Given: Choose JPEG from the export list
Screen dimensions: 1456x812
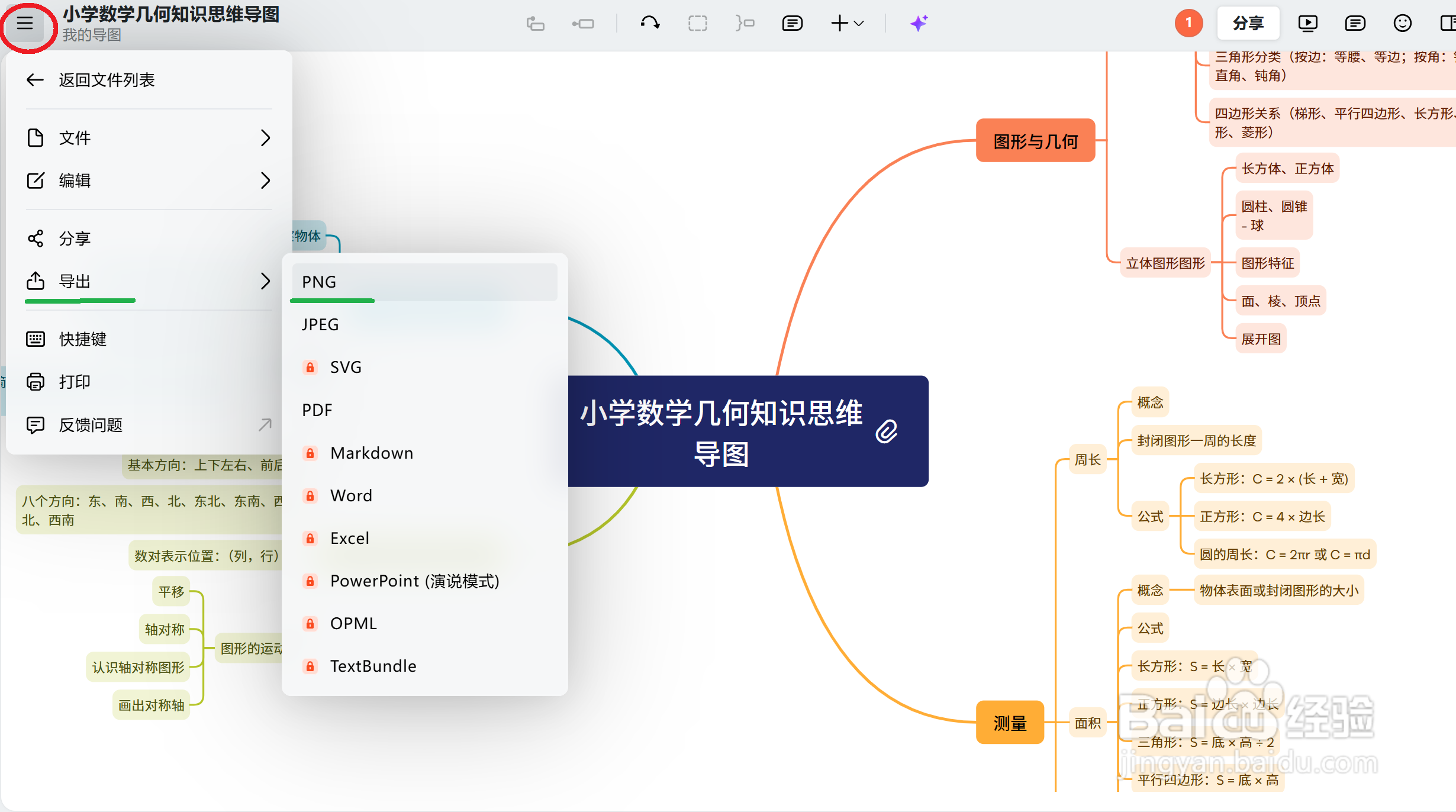Looking at the screenshot, I should point(423,324).
